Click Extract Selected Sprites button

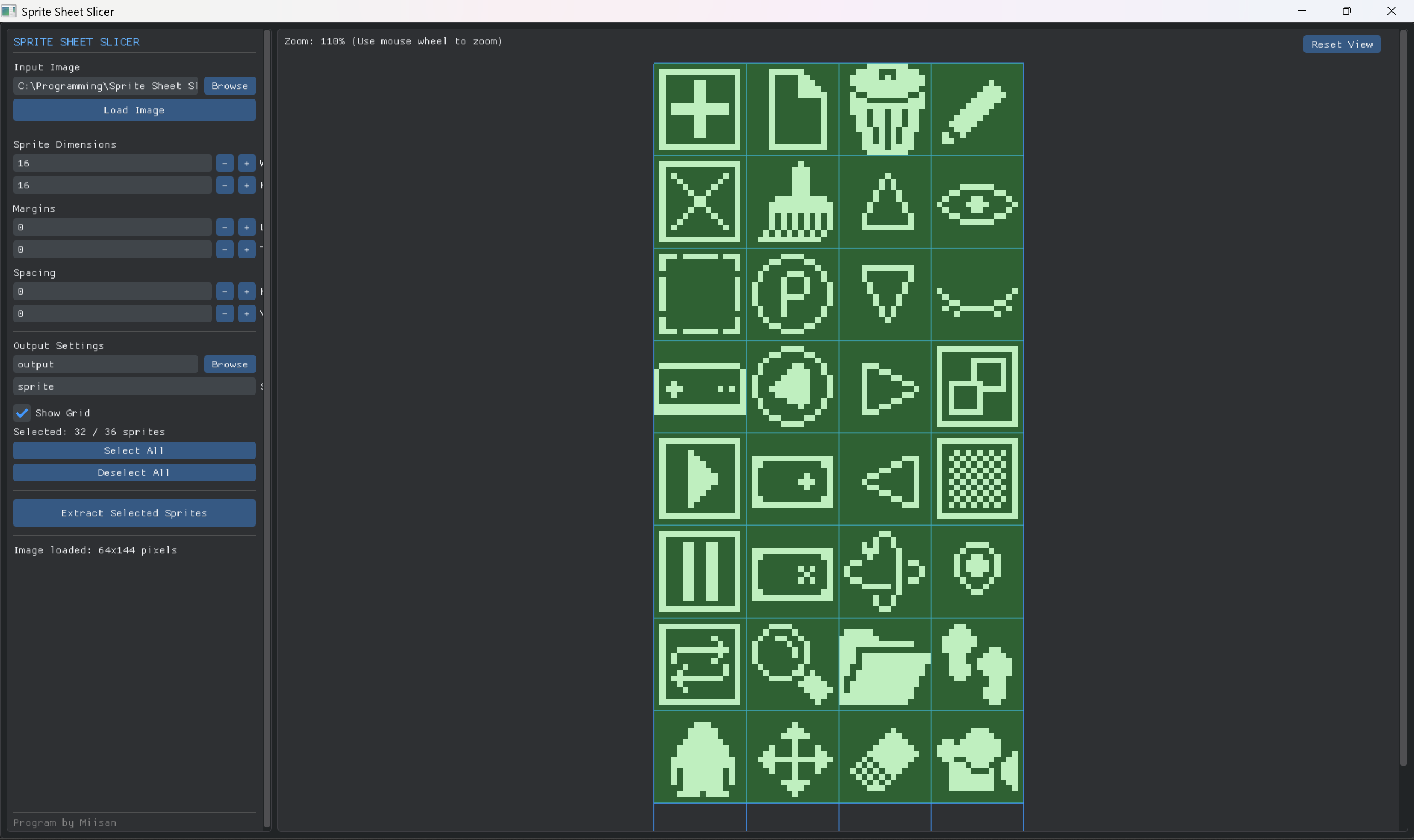134,513
